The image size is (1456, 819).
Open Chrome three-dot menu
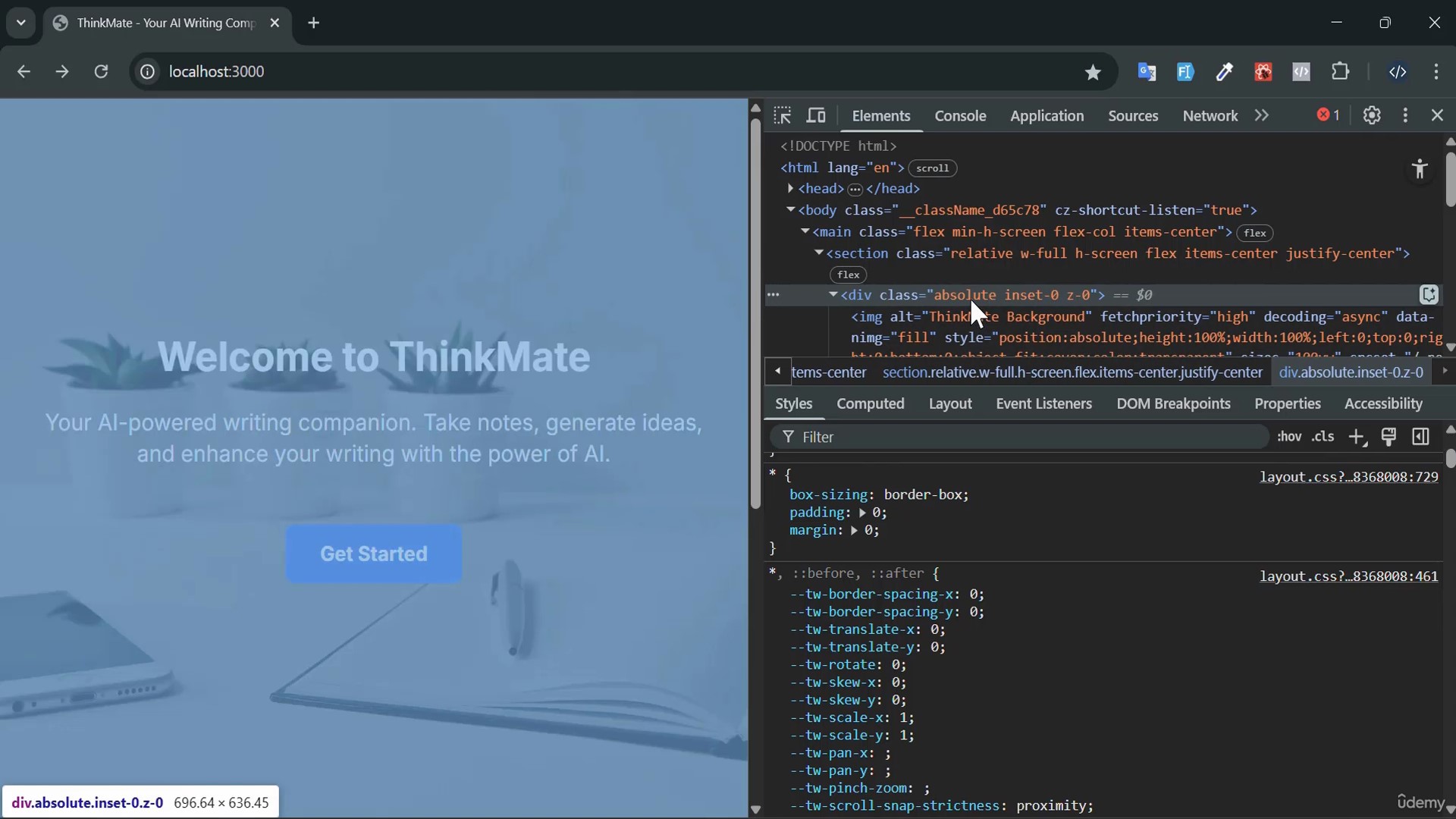click(1436, 72)
